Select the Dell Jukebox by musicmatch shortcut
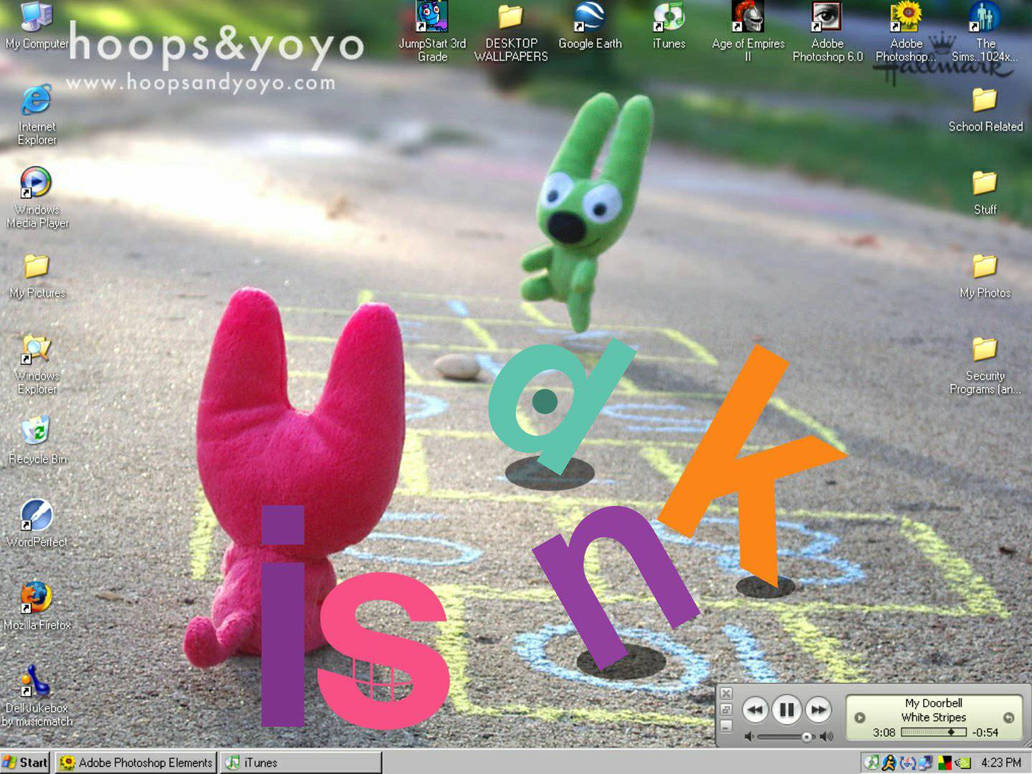1032x774 pixels. click(37, 696)
